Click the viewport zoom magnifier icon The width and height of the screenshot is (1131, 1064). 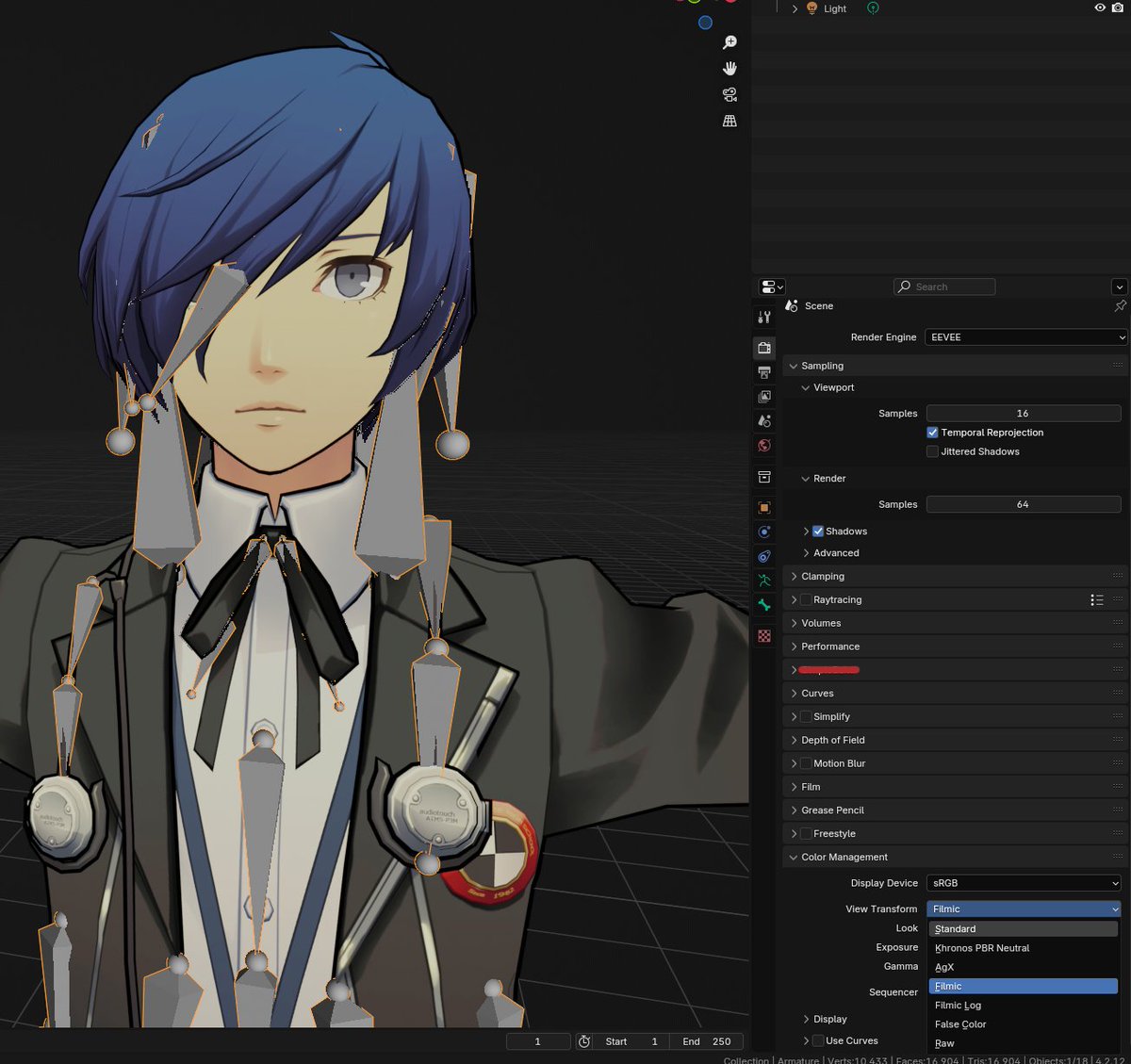coord(729,42)
